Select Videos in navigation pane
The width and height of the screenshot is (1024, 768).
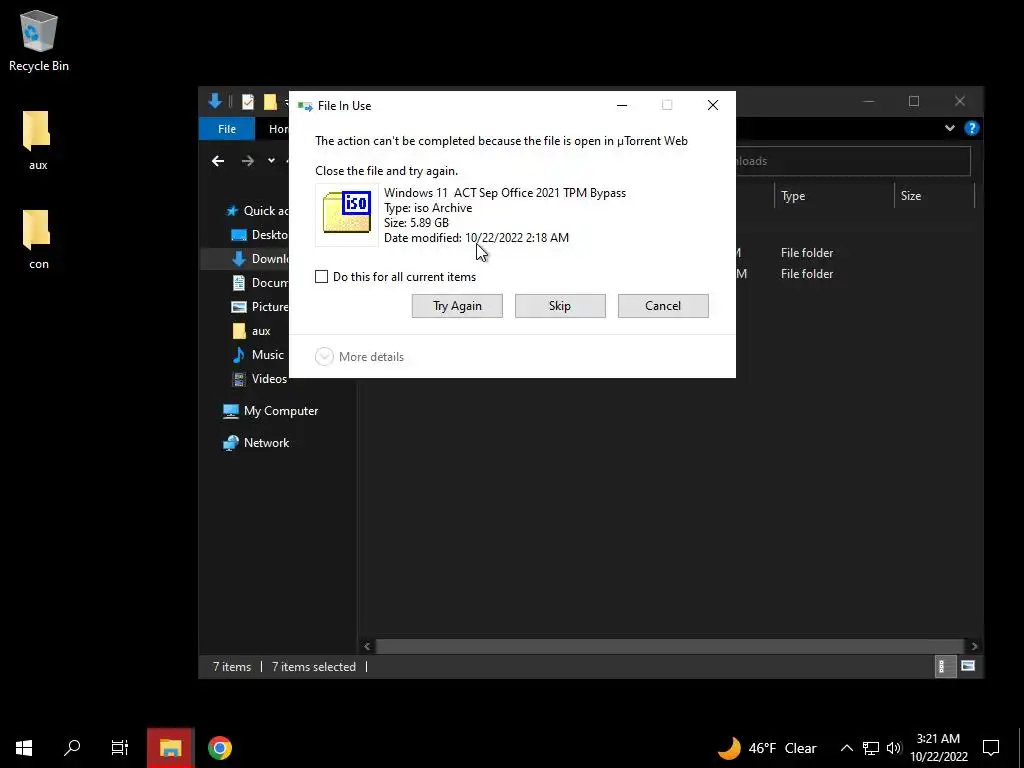click(259, 379)
